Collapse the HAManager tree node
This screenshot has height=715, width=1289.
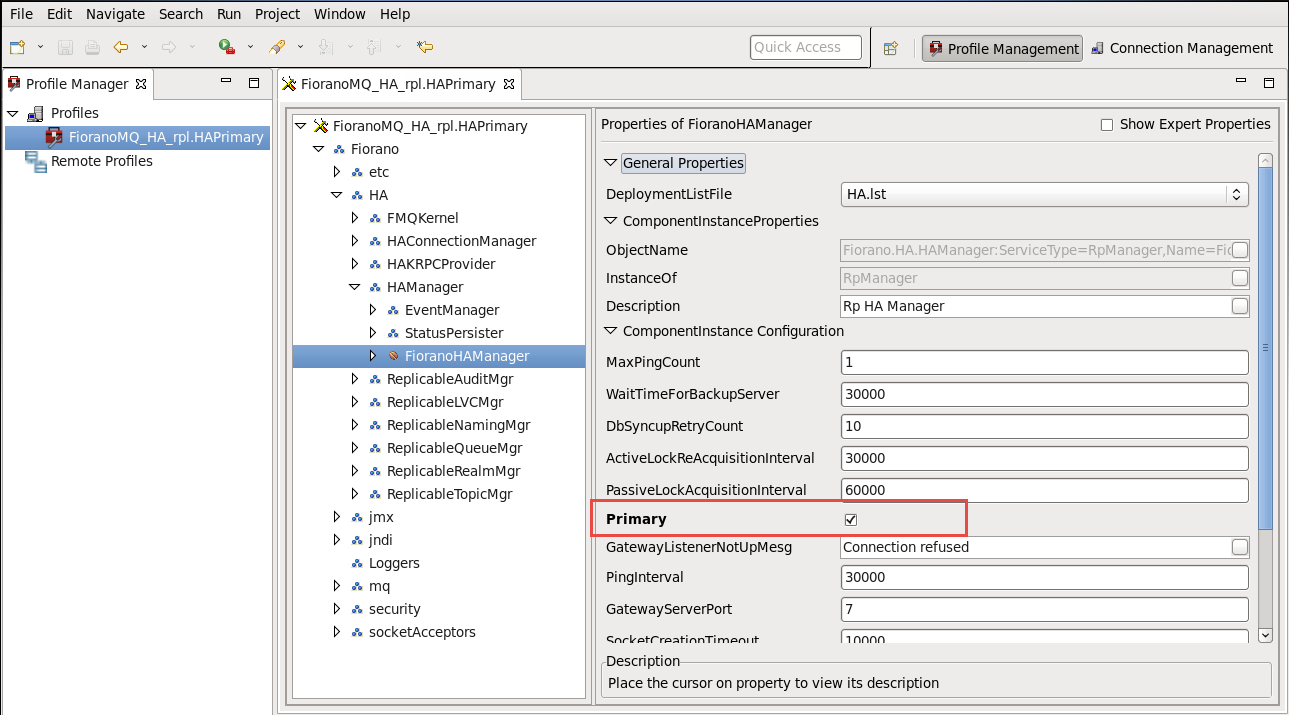pos(354,287)
